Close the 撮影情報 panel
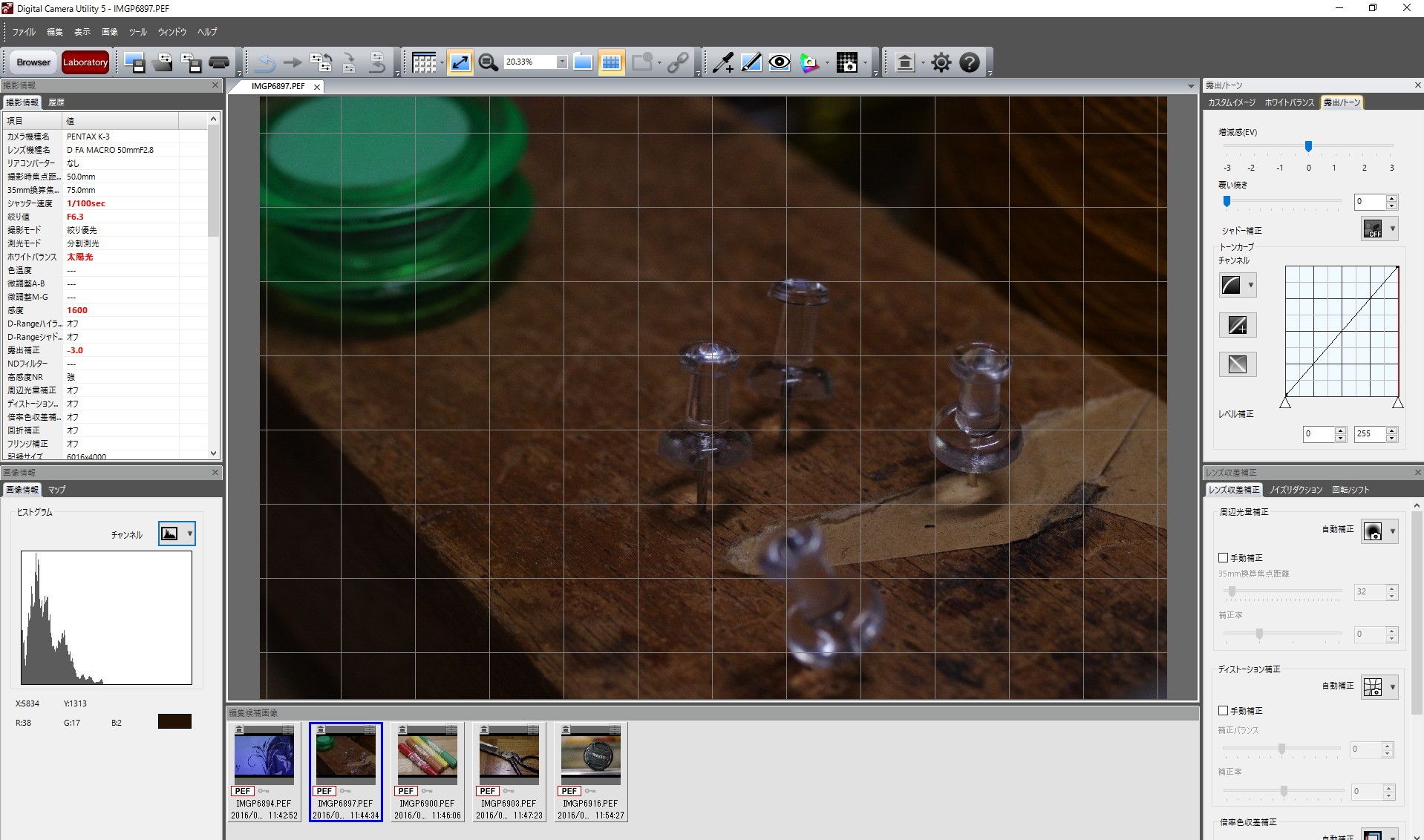1424x840 pixels. (215, 85)
